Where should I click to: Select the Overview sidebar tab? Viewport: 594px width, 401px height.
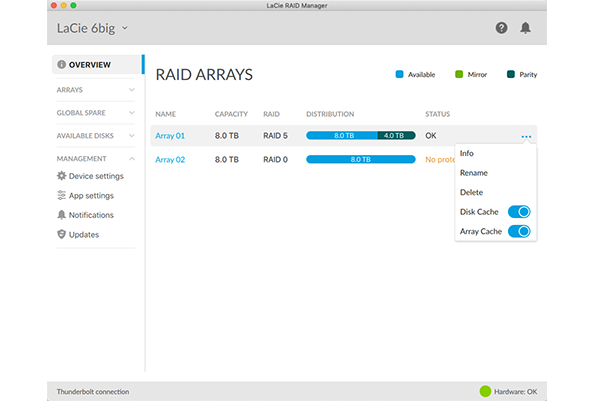[97, 64]
